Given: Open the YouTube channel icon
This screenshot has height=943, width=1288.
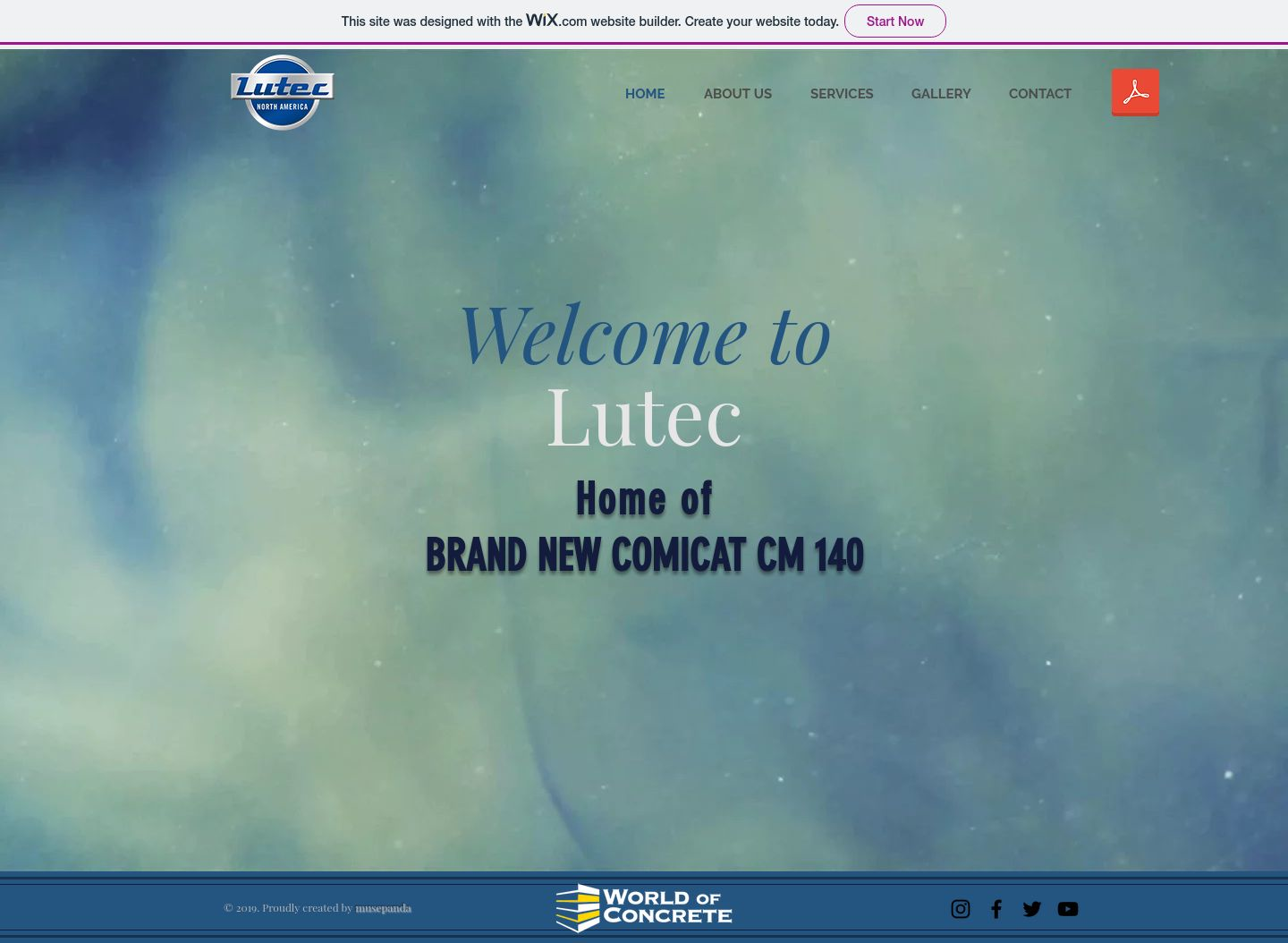Looking at the screenshot, I should 1068,909.
